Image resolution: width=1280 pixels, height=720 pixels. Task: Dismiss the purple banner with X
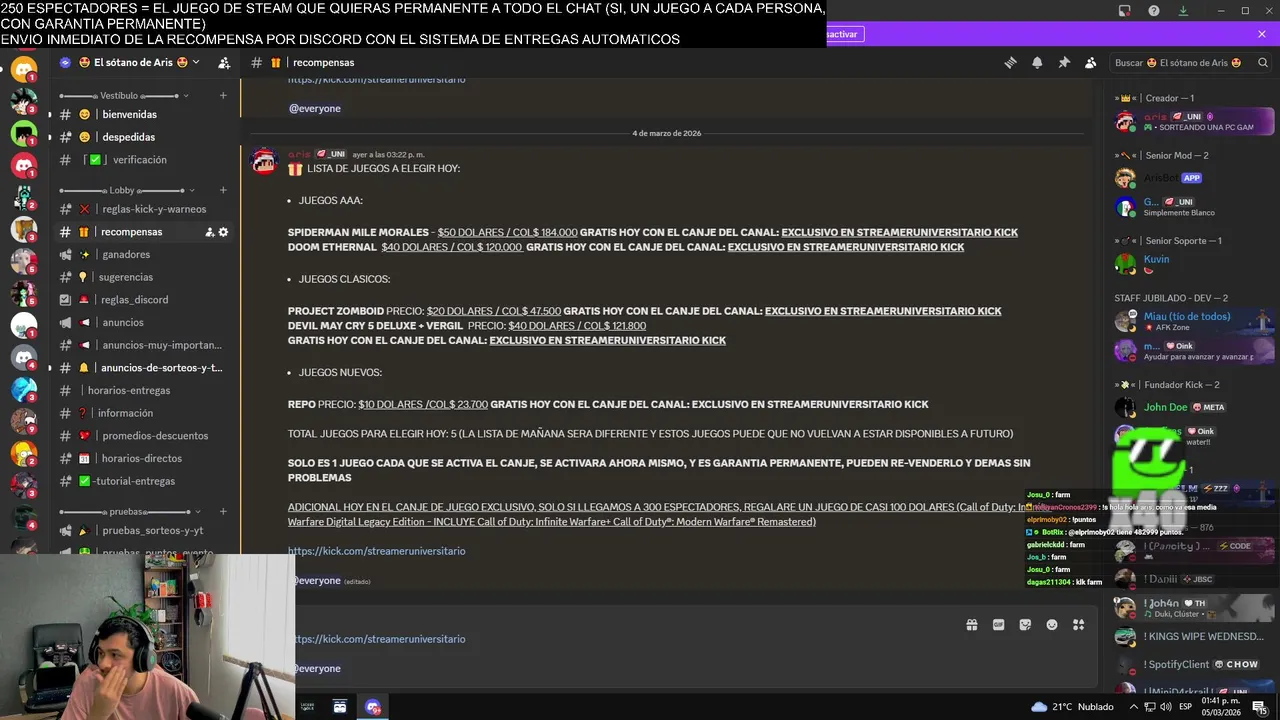point(1262,34)
